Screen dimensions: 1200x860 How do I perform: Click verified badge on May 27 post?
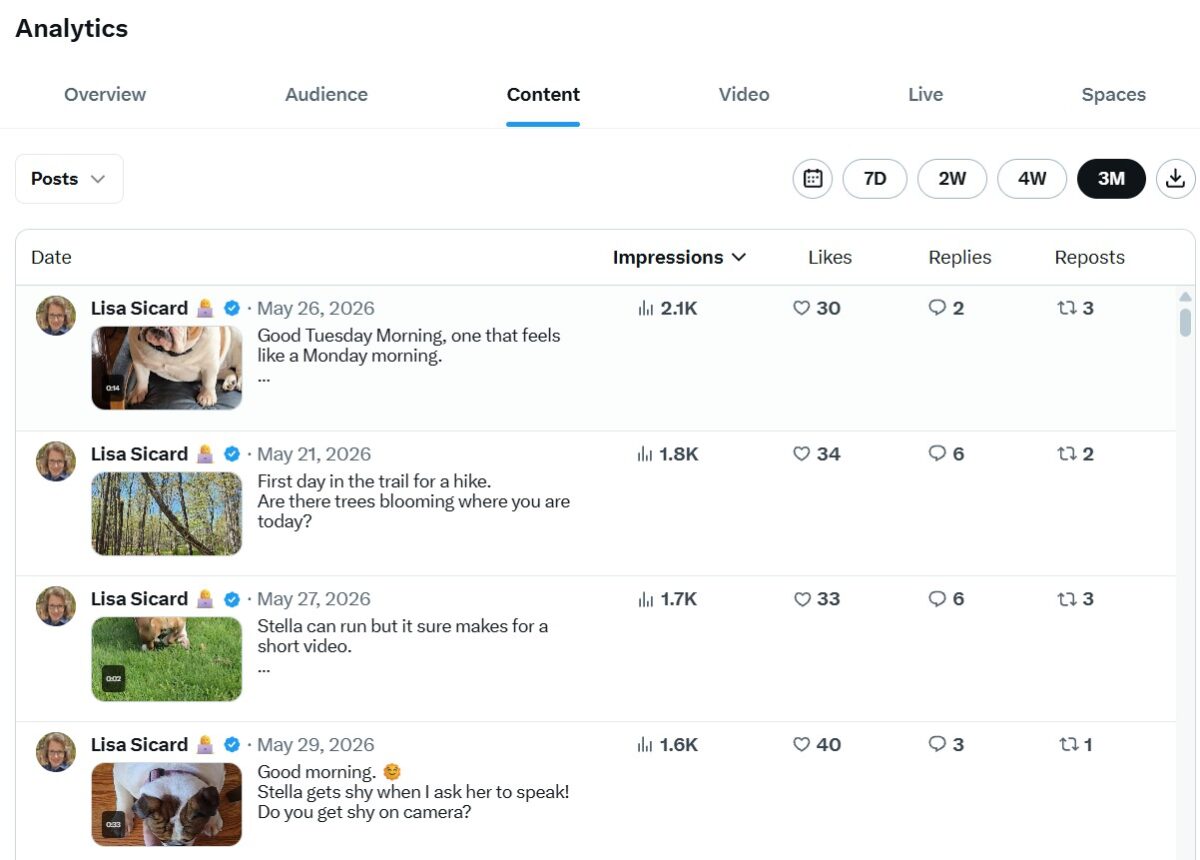[x=231, y=600]
